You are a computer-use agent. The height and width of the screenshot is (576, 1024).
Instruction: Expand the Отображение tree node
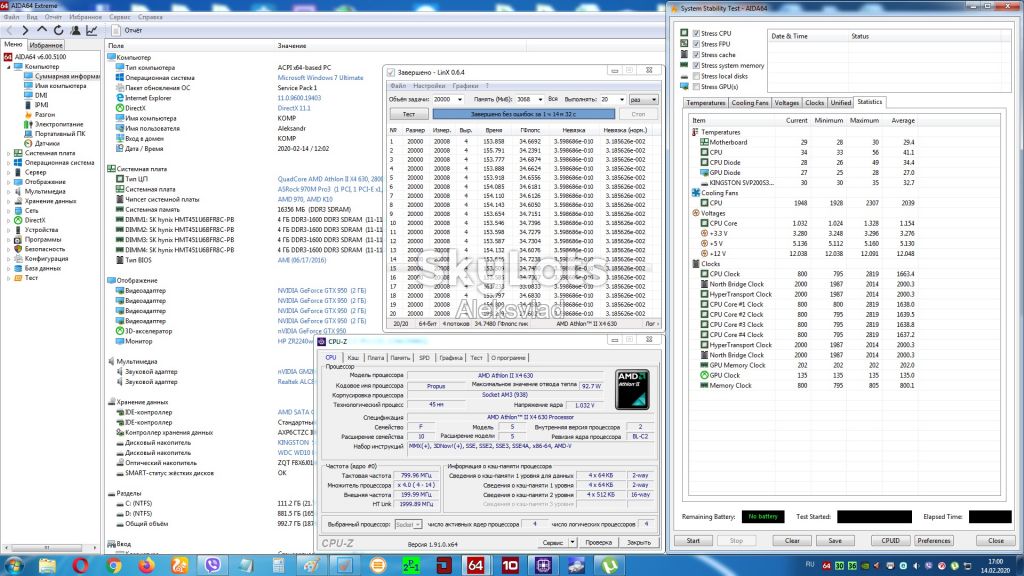(x=9, y=182)
